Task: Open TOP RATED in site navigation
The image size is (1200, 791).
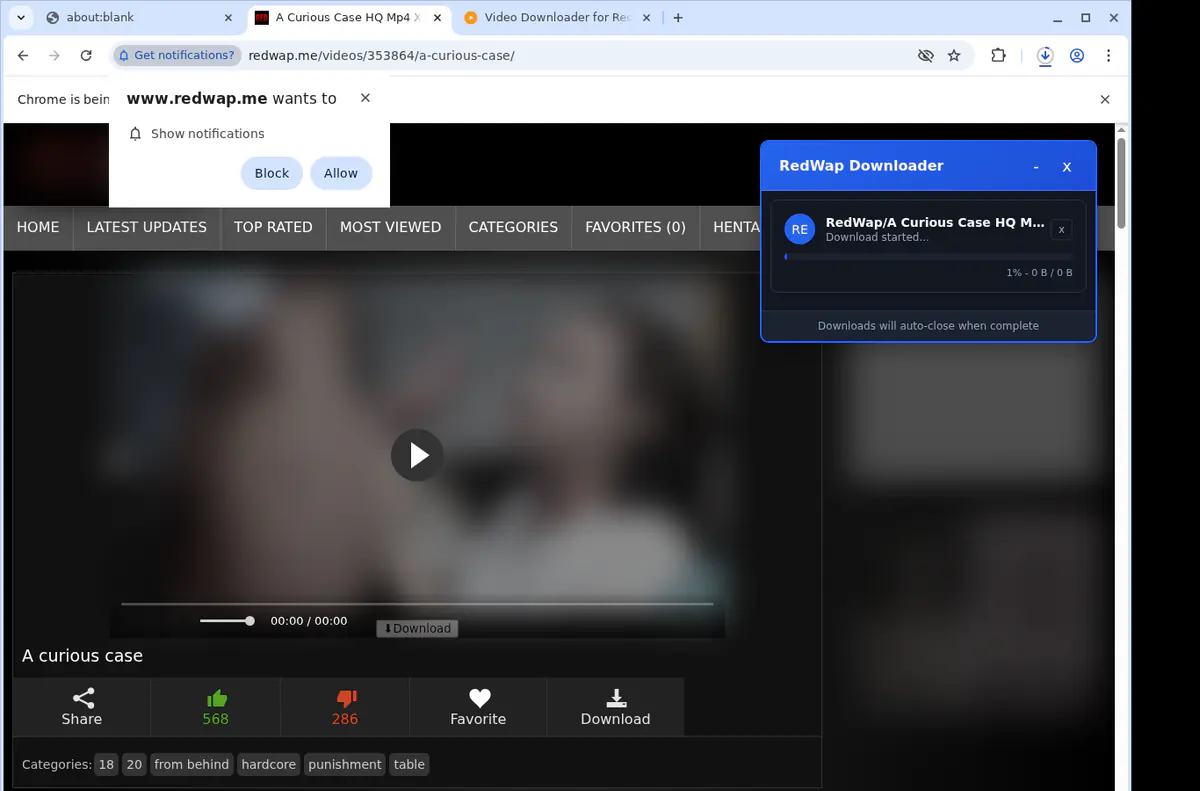Action: [273, 227]
